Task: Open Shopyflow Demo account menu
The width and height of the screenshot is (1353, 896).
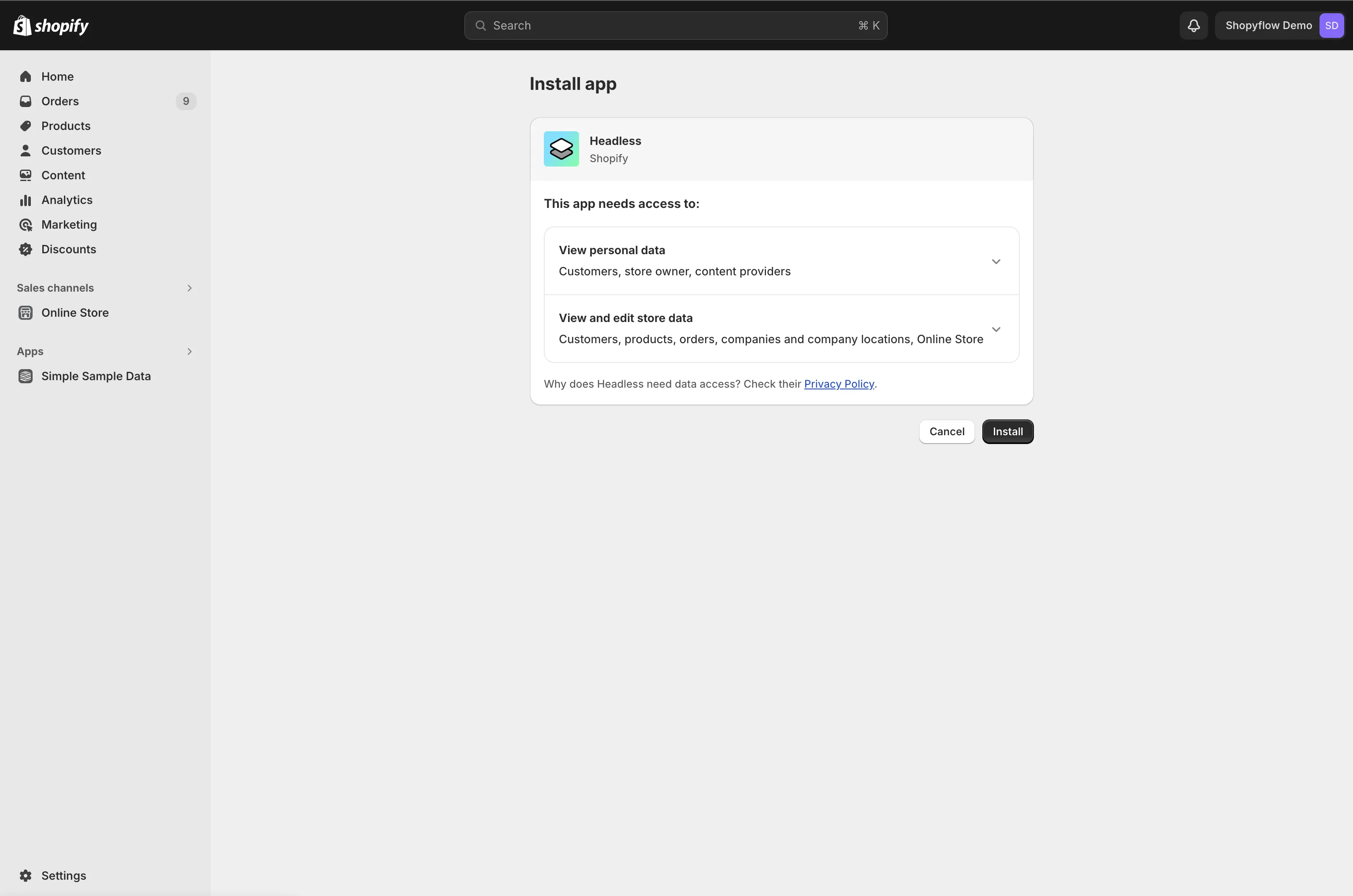Action: pos(1279,26)
